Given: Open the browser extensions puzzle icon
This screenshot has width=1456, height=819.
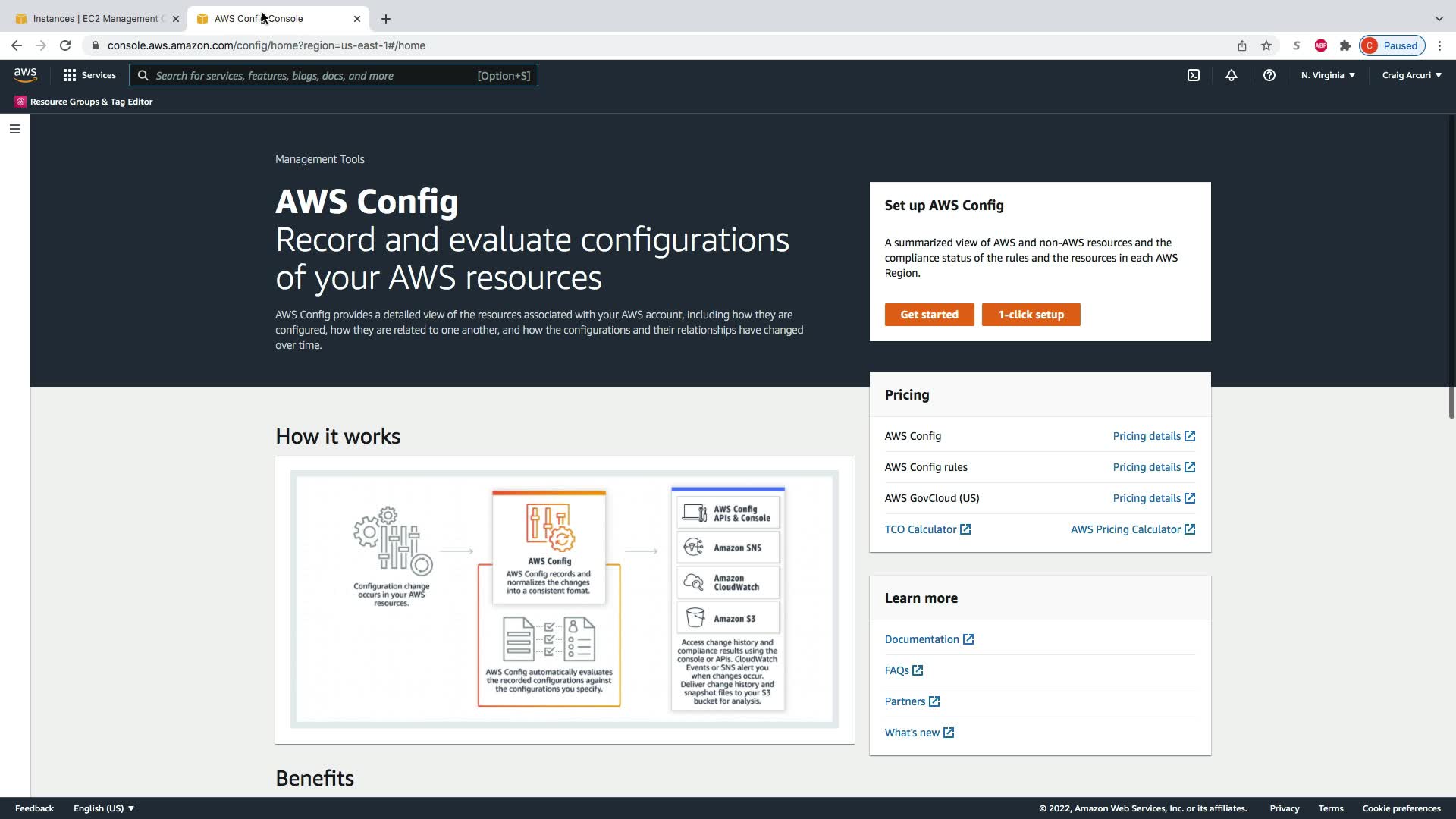Looking at the screenshot, I should tap(1345, 45).
